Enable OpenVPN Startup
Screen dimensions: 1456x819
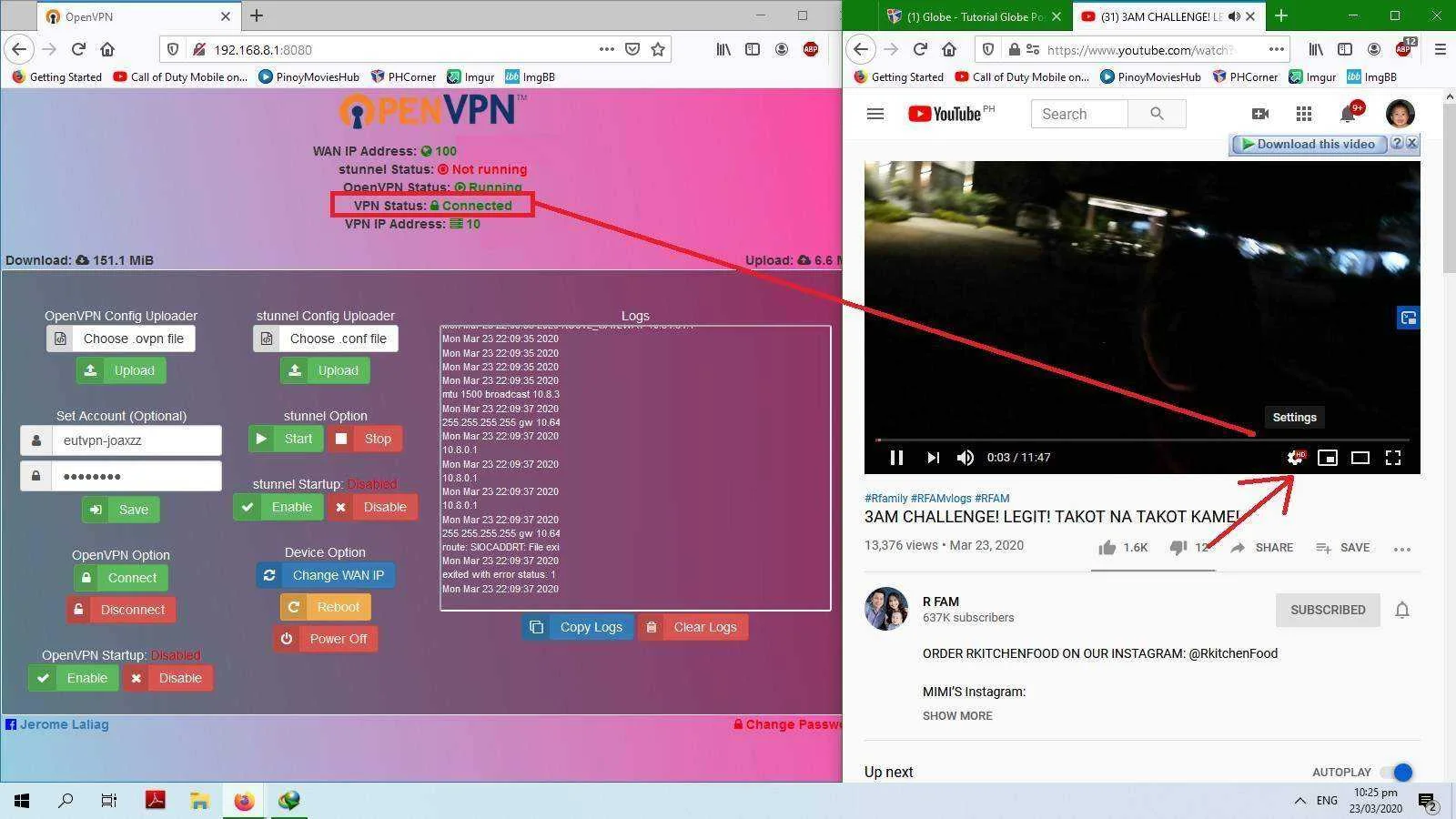74,678
